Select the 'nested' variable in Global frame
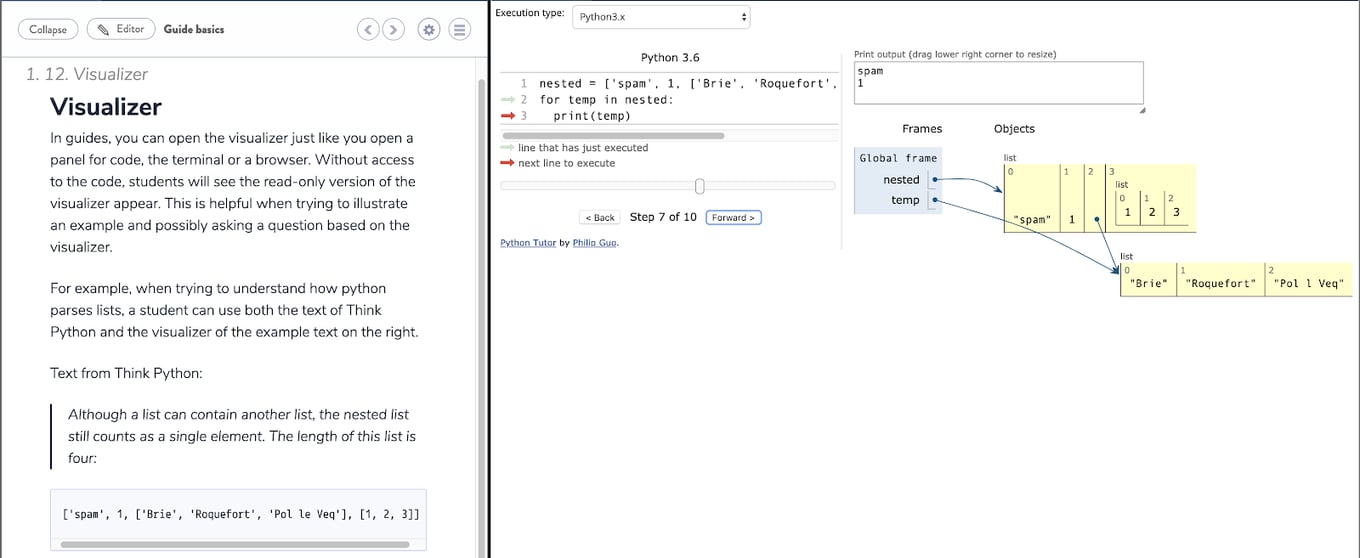This screenshot has width=1360, height=558. [x=900, y=180]
